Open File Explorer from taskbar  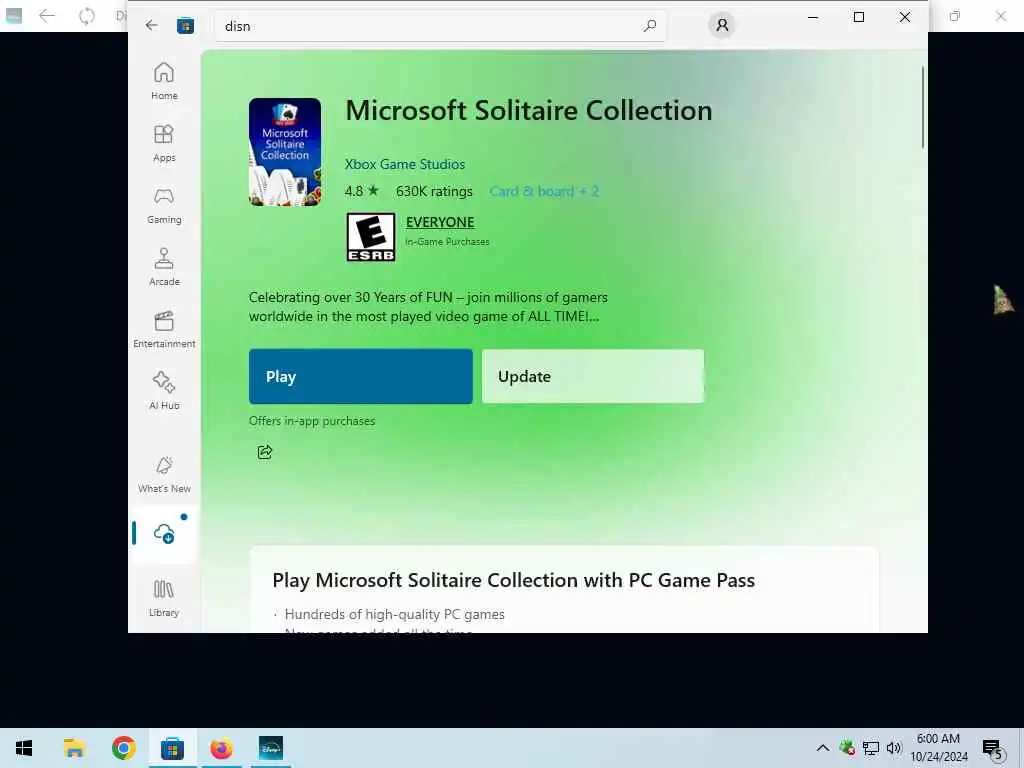click(74, 748)
